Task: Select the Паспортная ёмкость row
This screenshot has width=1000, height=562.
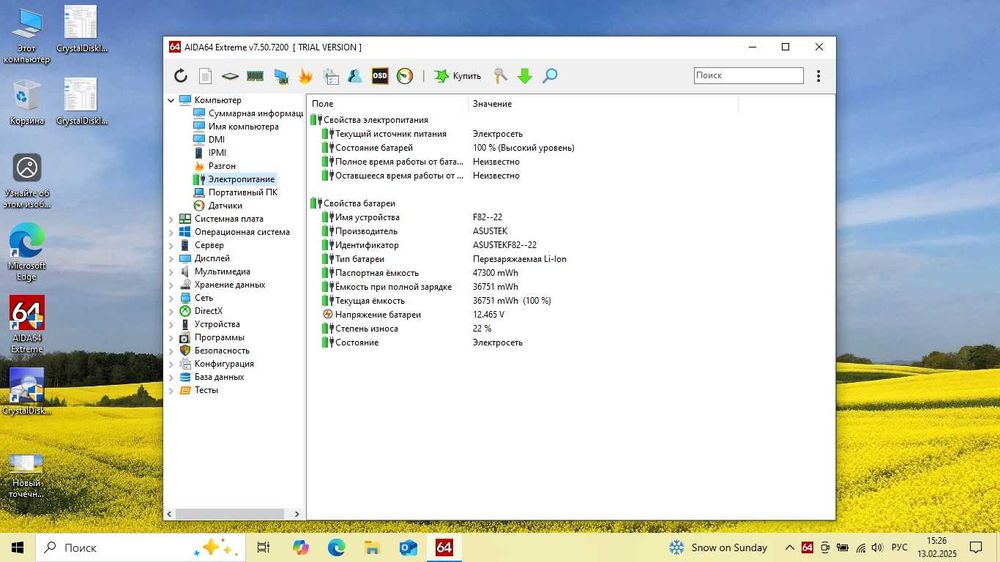Action: coord(420,273)
